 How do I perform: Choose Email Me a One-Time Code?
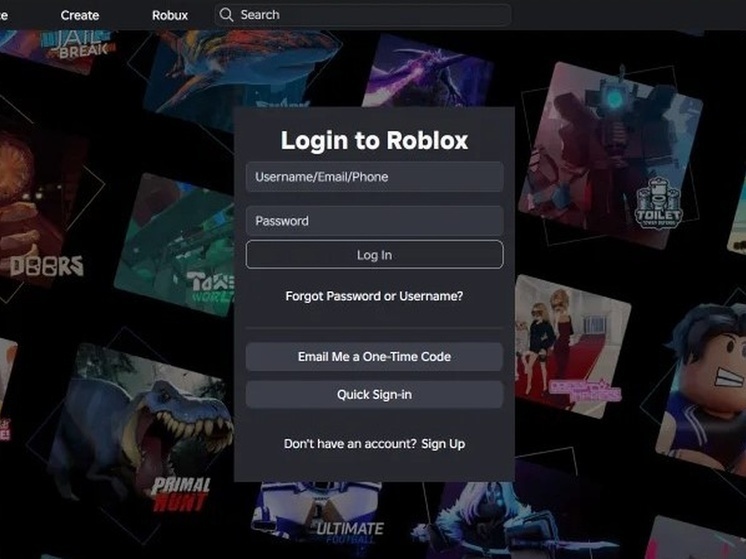[374, 357]
